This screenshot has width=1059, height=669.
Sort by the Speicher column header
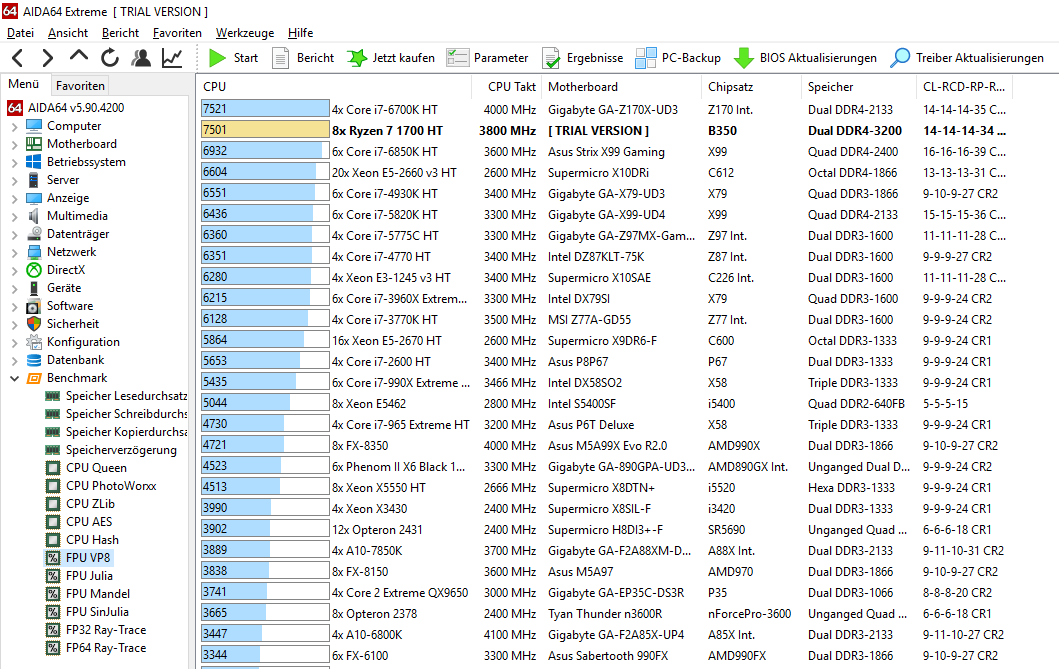(858, 87)
